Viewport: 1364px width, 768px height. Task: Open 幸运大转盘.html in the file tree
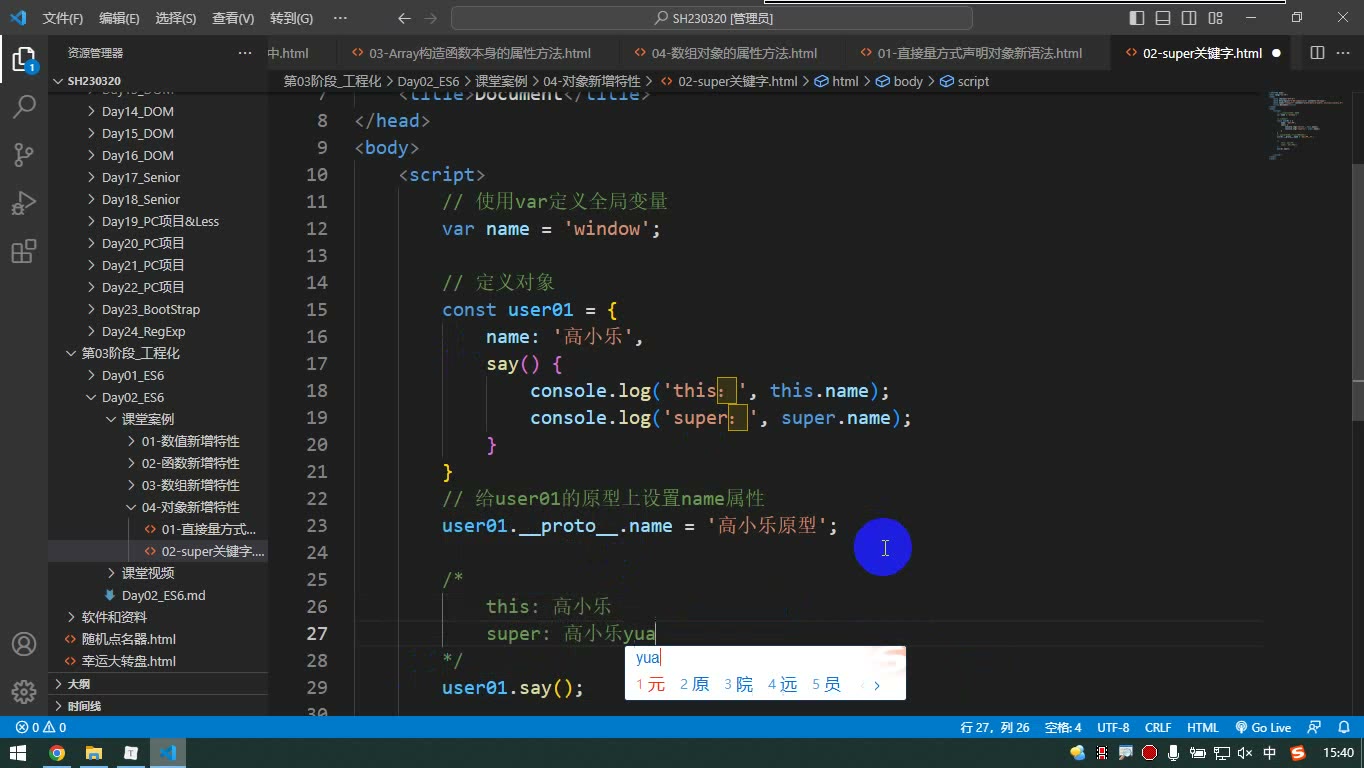(x=128, y=661)
